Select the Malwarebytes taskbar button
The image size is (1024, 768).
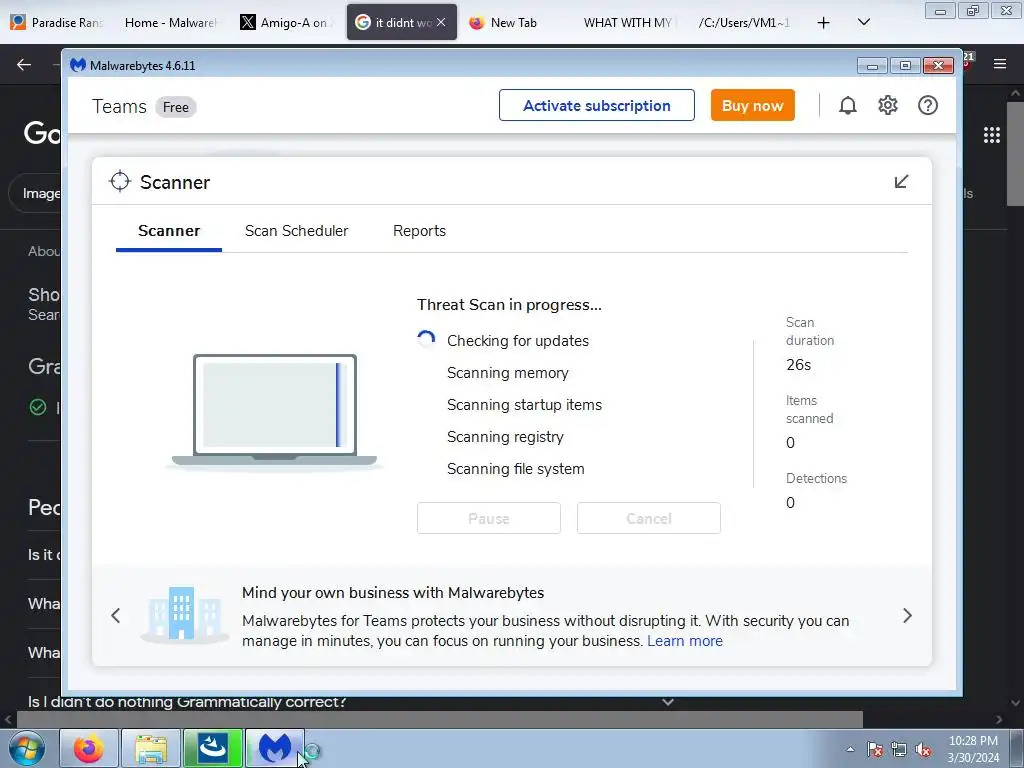point(275,748)
